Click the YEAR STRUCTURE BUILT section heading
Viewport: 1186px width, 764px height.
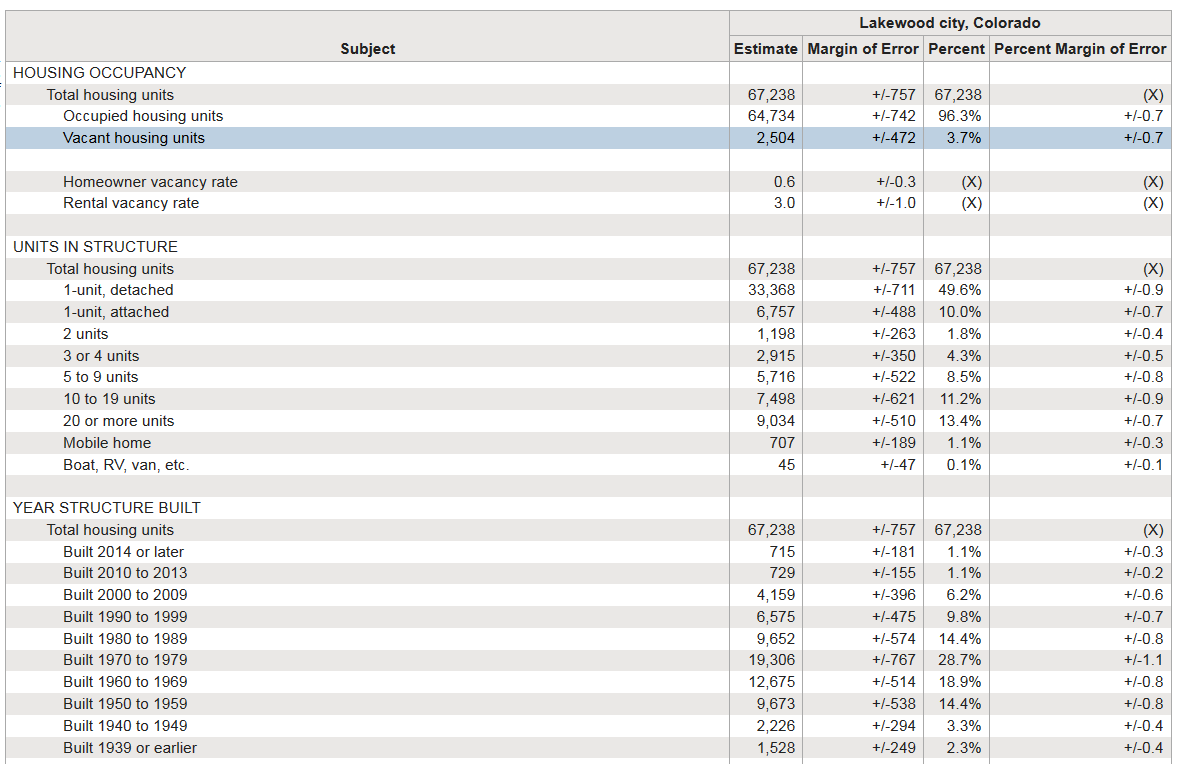(x=107, y=508)
